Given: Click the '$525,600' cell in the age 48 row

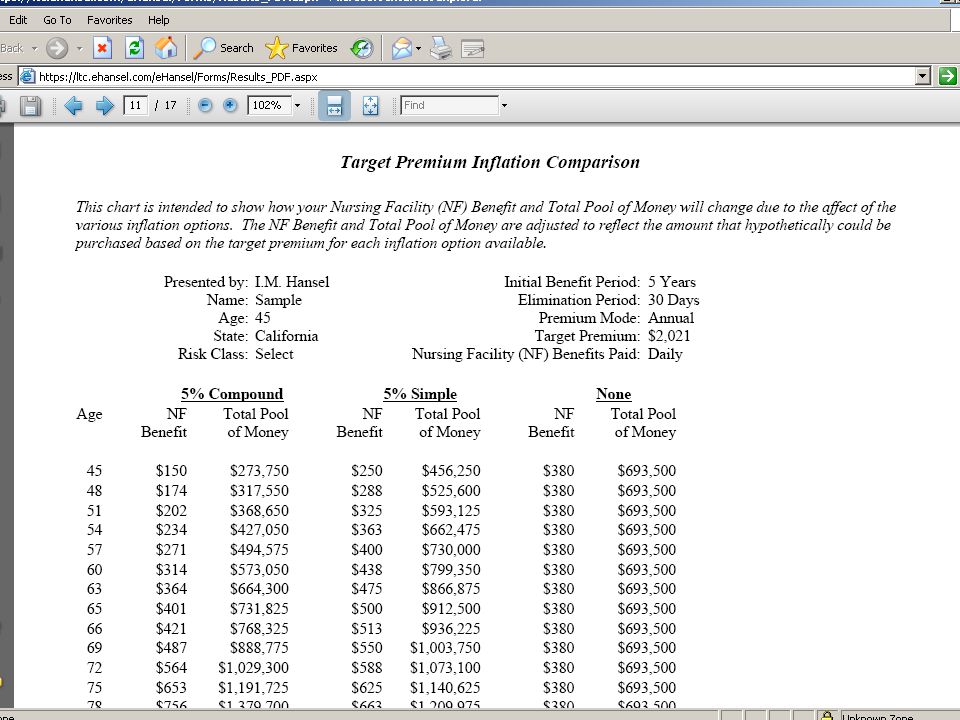Looking at the screenshot, I should 451,491.
